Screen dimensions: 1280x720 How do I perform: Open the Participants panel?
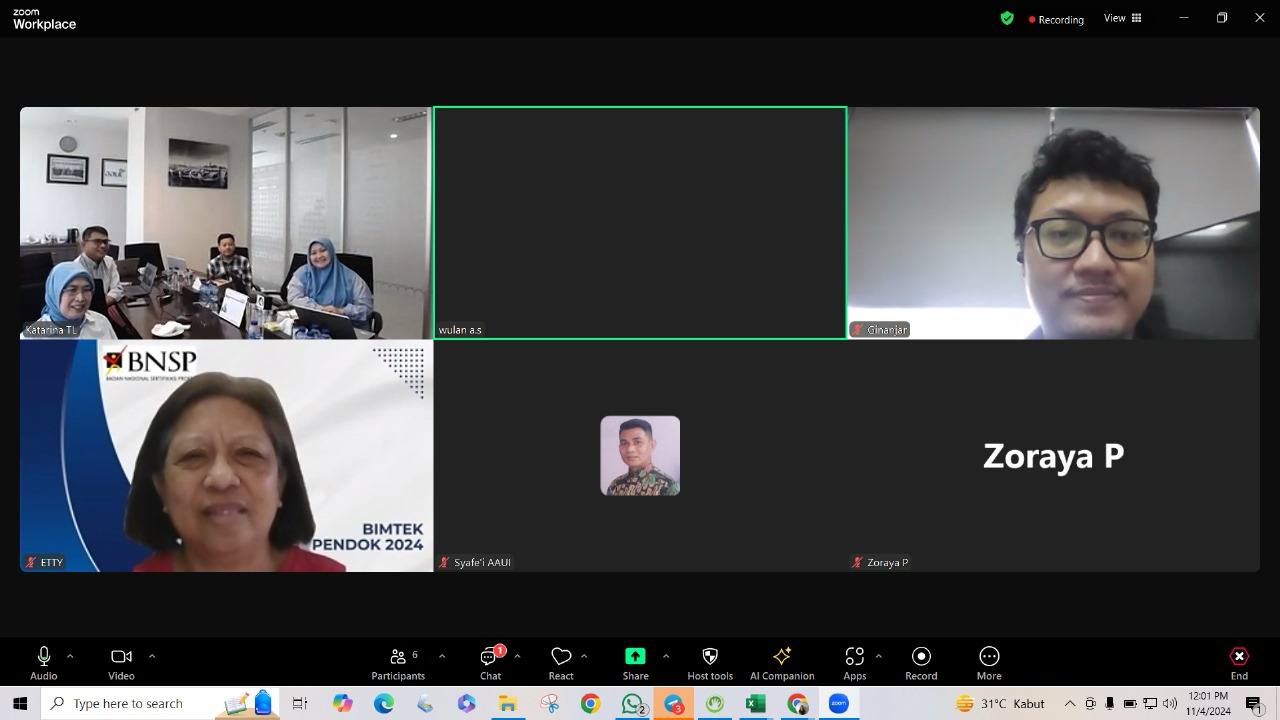pos(398,662)
